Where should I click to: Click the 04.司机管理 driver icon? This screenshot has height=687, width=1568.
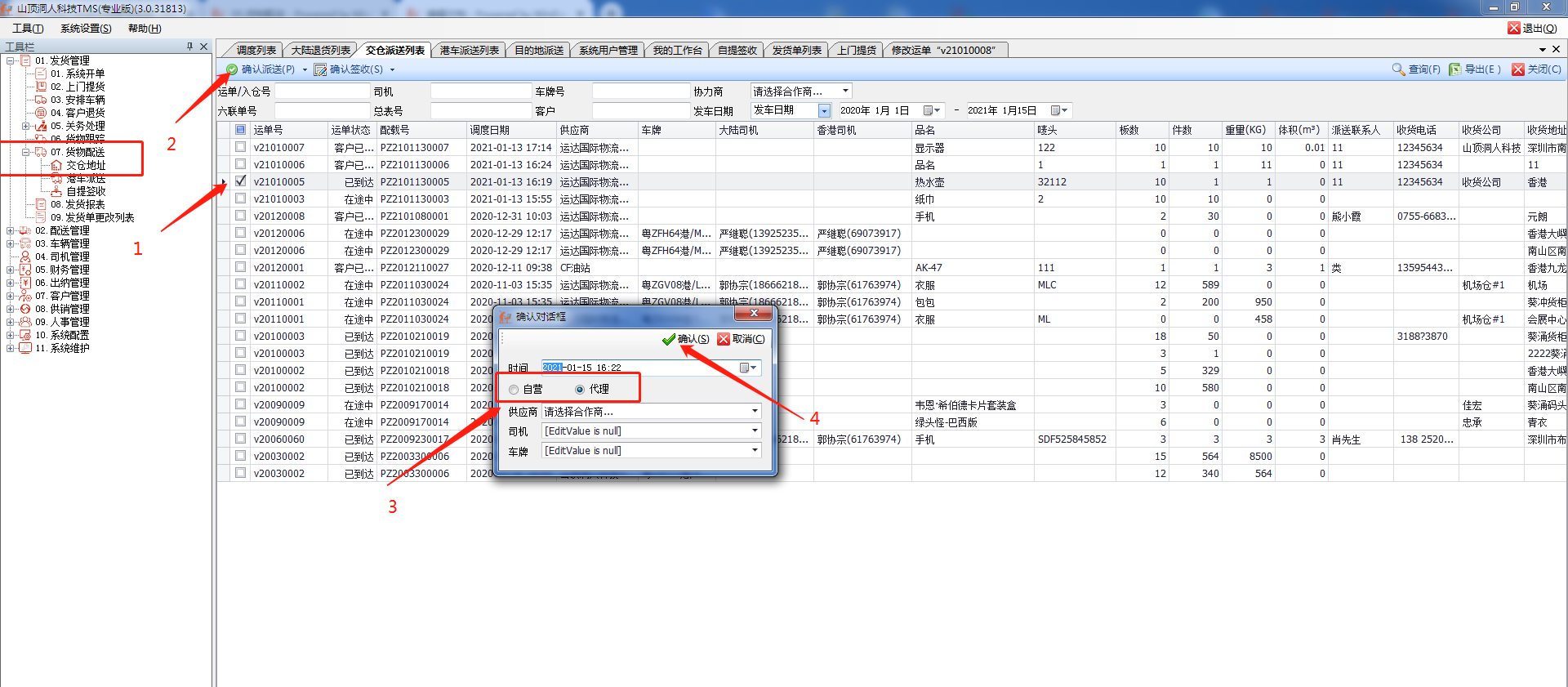pyautogui.click(x=25, y=257)
